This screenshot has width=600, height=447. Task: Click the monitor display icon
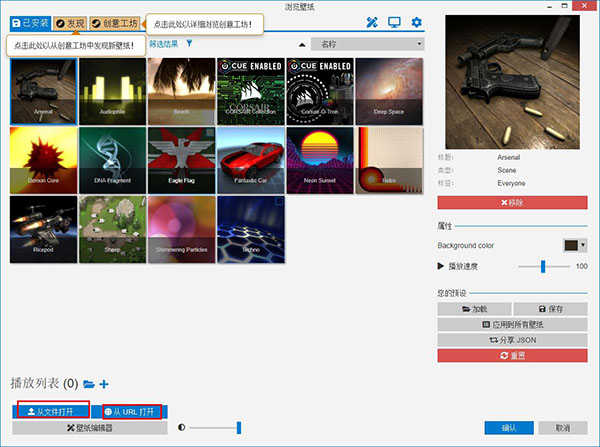pyautogui.click(x=395, y=22)
